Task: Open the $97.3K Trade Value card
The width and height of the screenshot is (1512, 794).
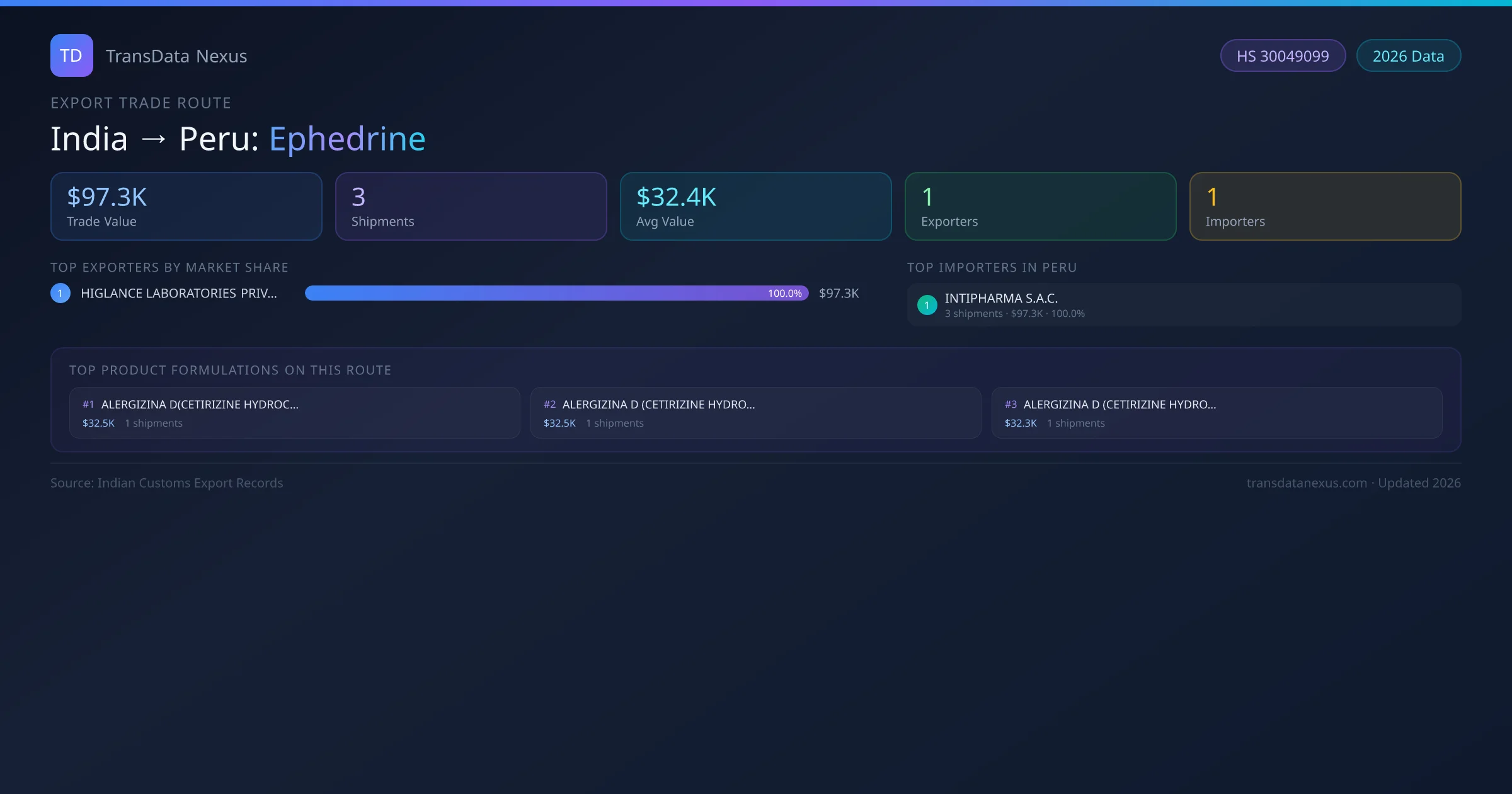Action: pos(186,207)
